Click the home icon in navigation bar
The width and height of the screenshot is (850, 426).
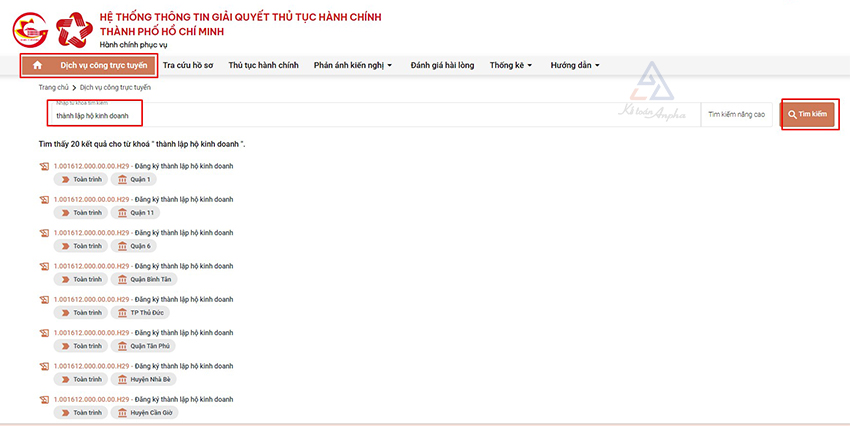pos(37,66)
